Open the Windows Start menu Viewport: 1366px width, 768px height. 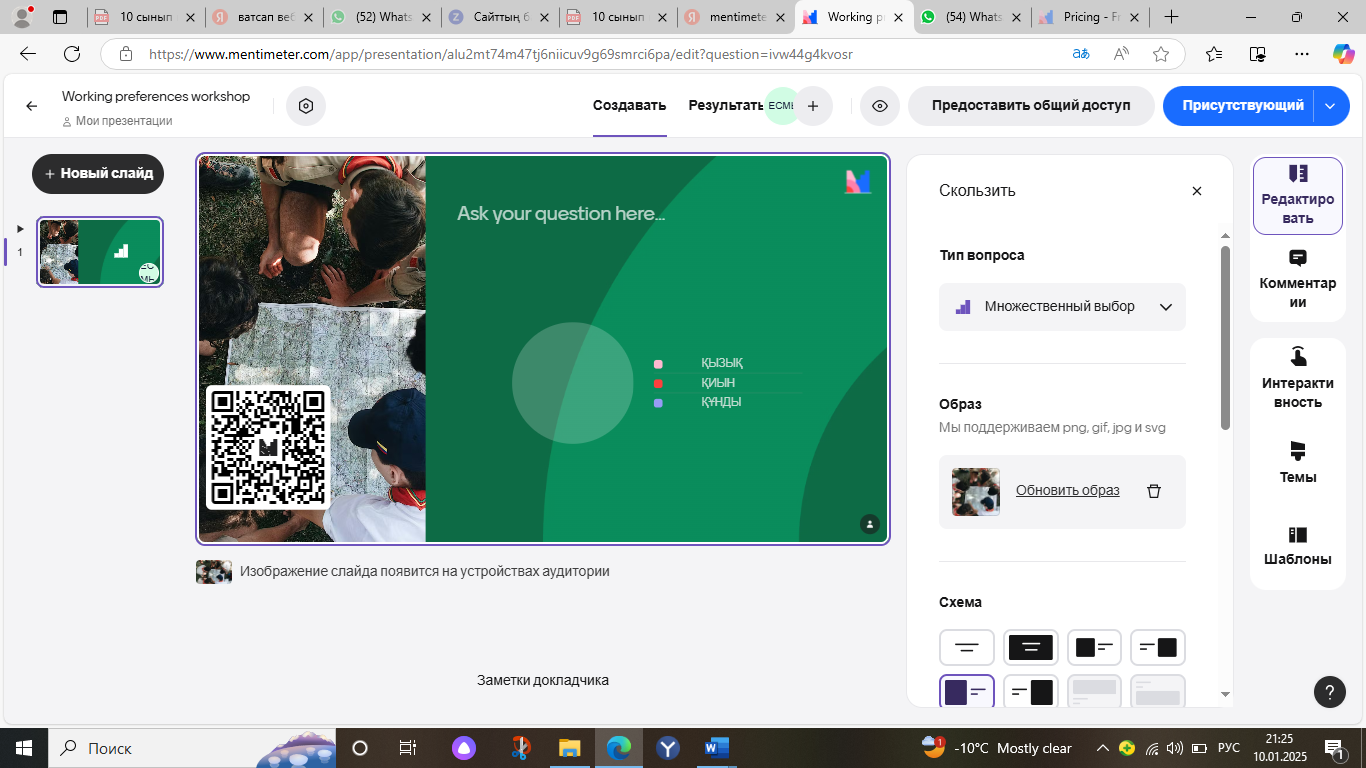23,747
